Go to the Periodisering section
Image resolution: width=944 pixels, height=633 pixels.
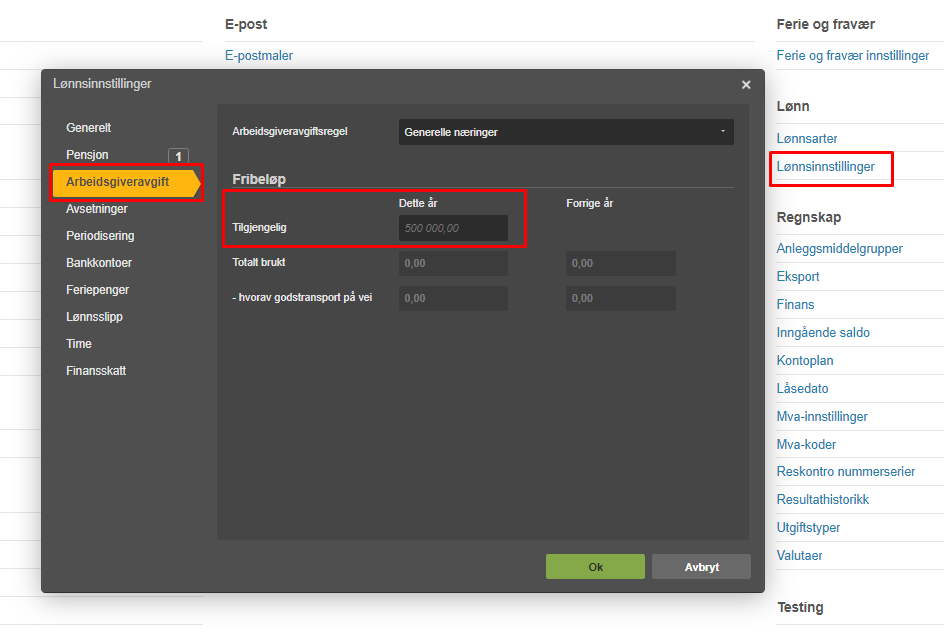pyautogui.click(x=100, y=236)
